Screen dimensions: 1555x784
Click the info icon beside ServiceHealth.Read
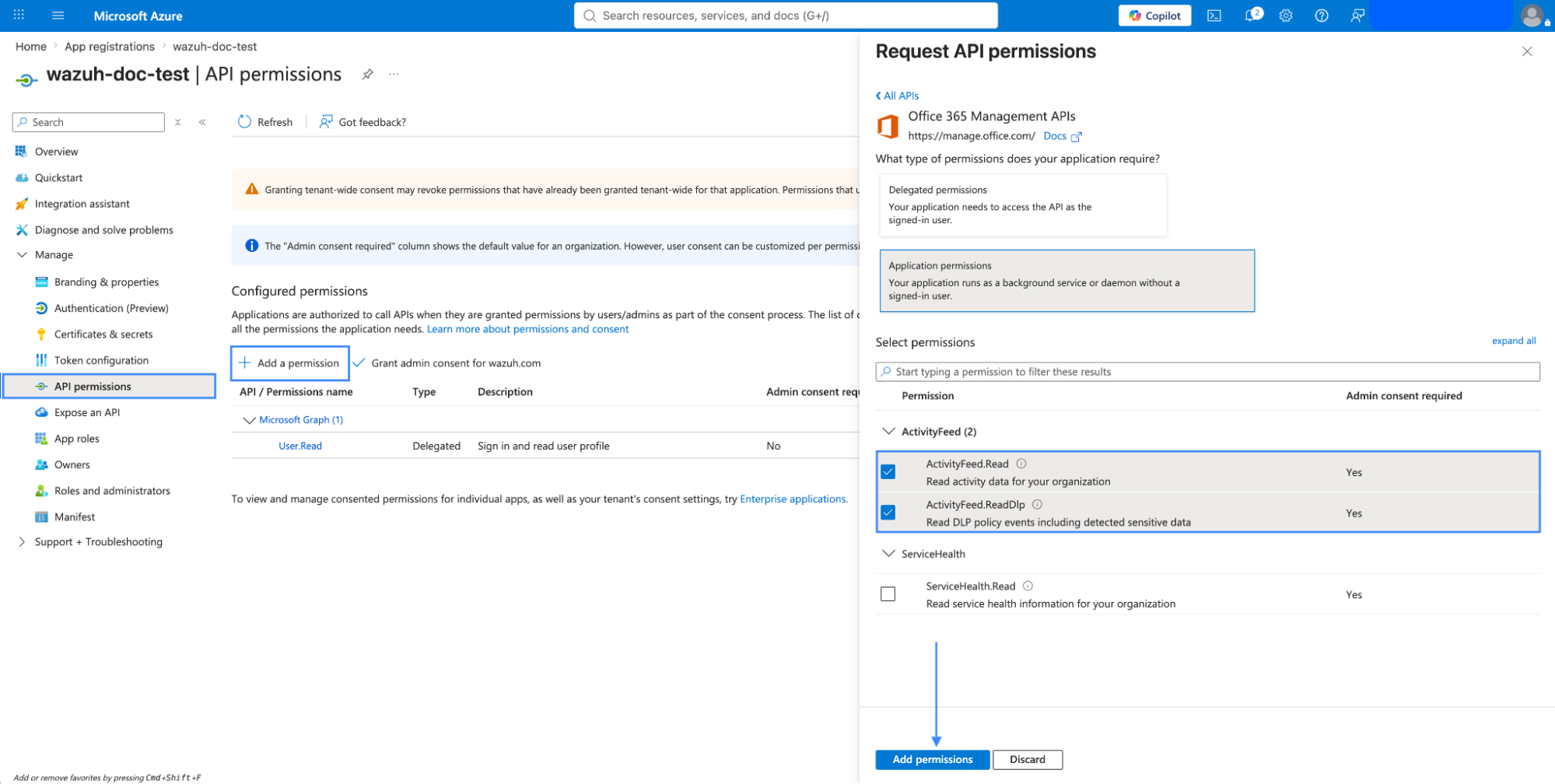[x=1028, y=586]
